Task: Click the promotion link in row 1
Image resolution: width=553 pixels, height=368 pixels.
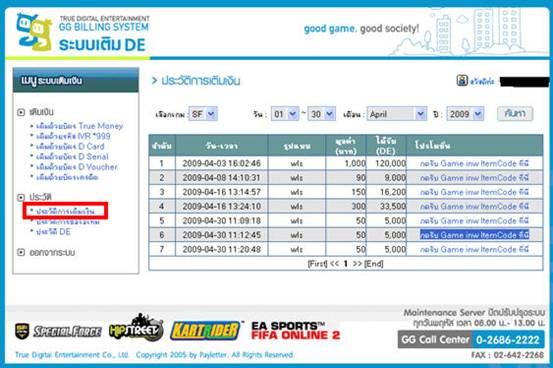Action: pyautogui.click(x=474, y=163)
